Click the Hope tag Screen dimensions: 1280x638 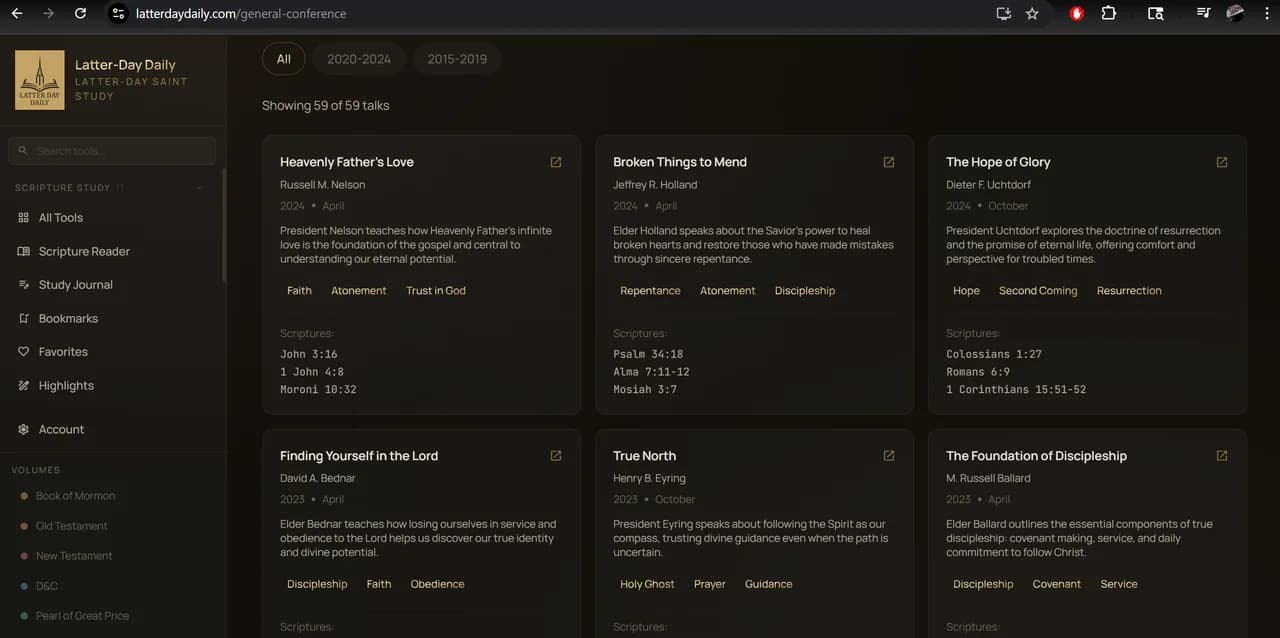[x=966, y=291]
